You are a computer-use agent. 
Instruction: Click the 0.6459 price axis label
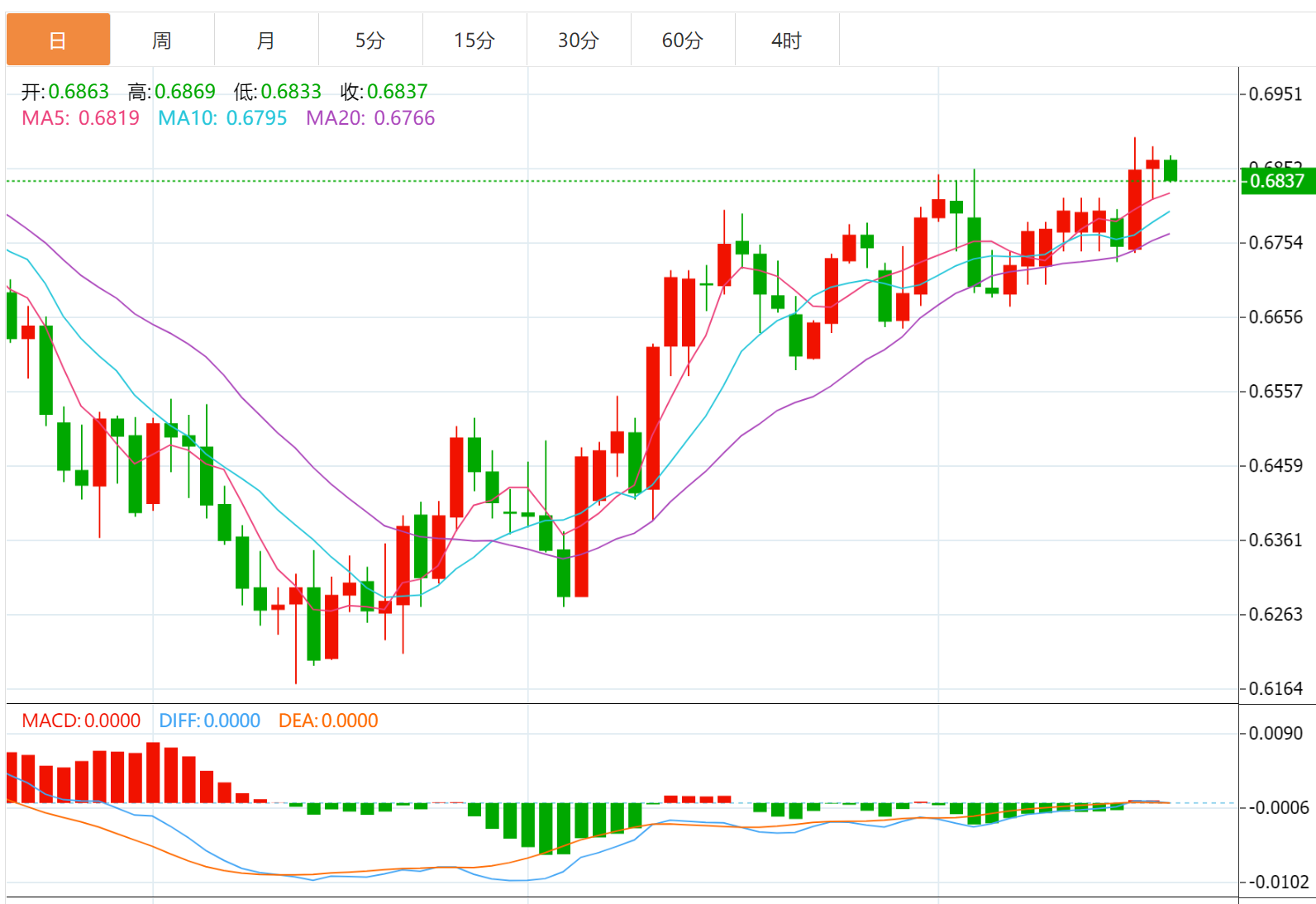[1275, 466]
